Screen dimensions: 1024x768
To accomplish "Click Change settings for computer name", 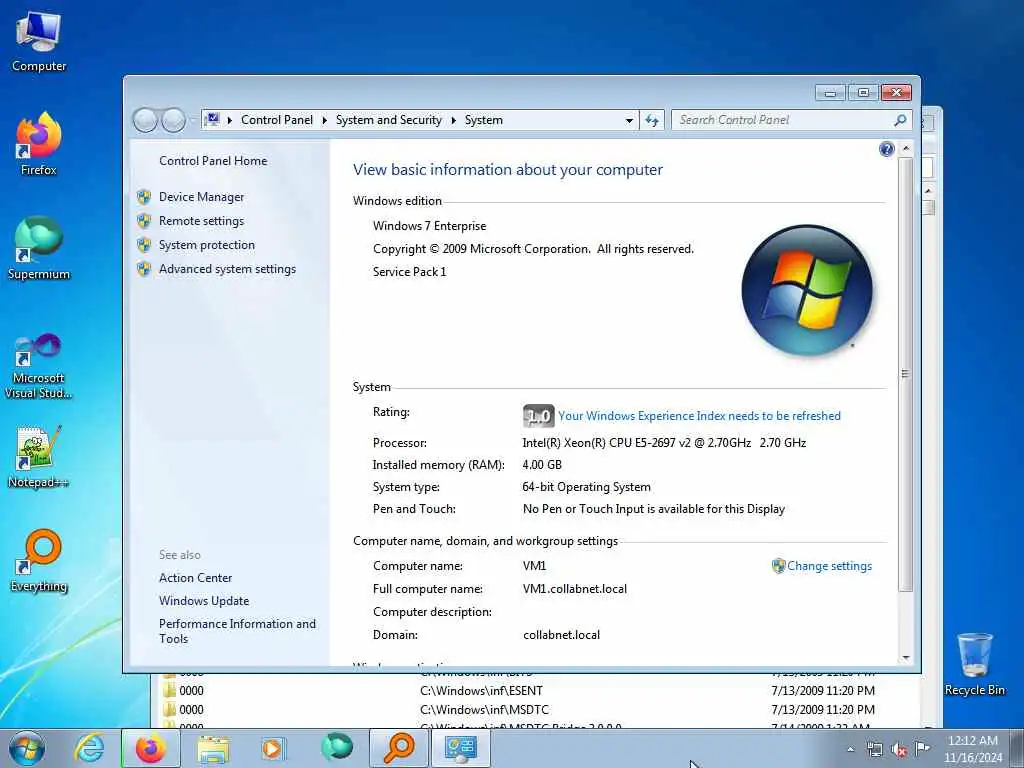I will pyautogui.click(x=829, y=566).
